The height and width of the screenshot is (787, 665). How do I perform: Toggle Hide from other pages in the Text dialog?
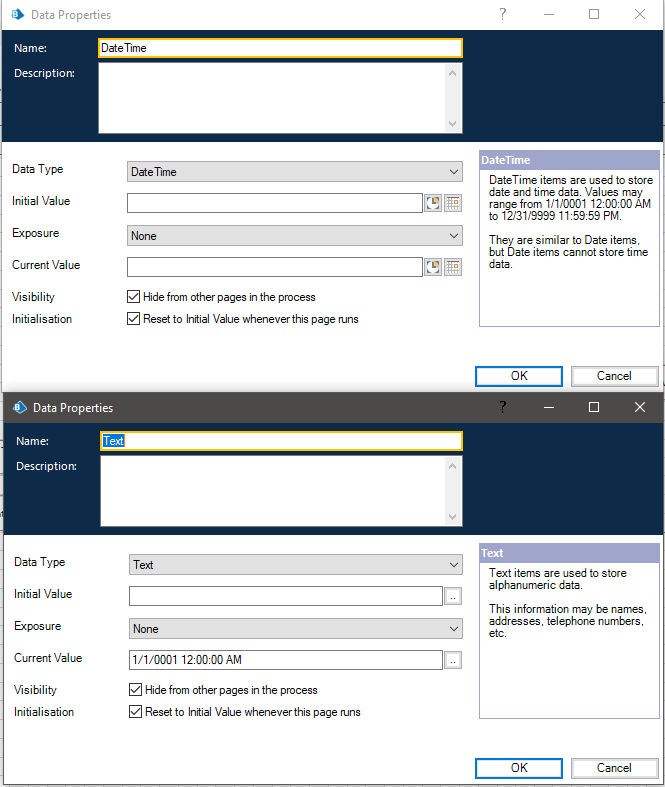coord(136,690)
